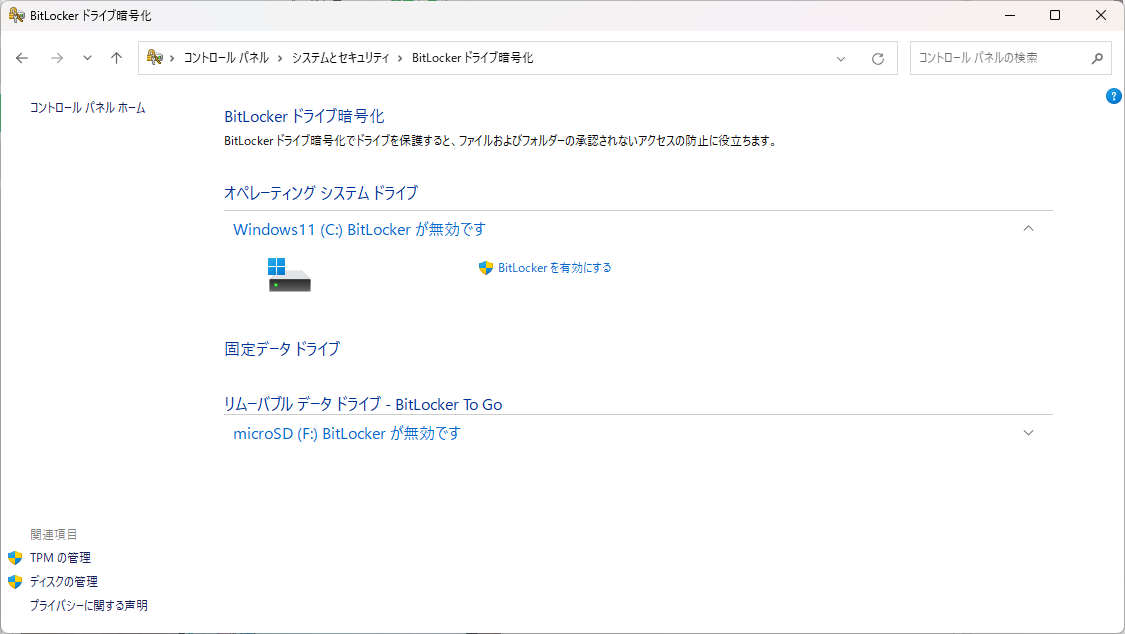Screen dimensions: 1125x634
Task: Go back with the left arrow
Action: pyautogui.click(x=22, y=58)
